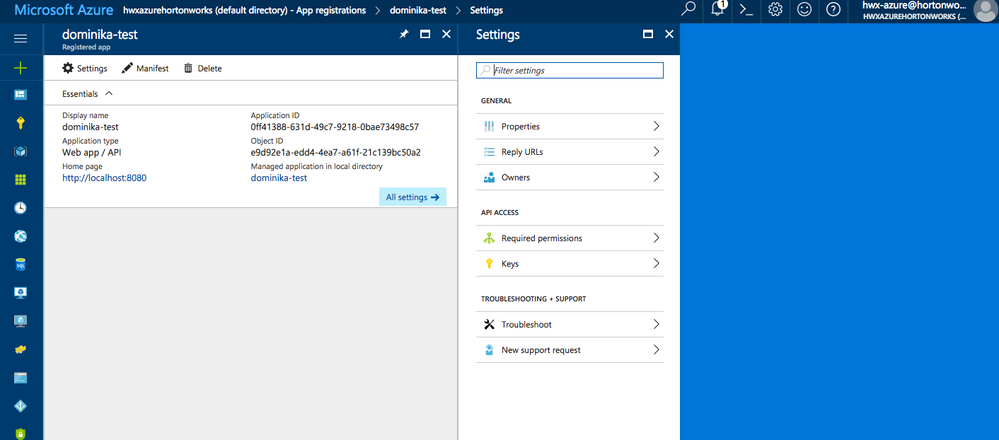Image resolution: width=999 pixels, height=440 pixels.
Task: Toggle the hamburger menu sidebar
Action: [20, 38]
